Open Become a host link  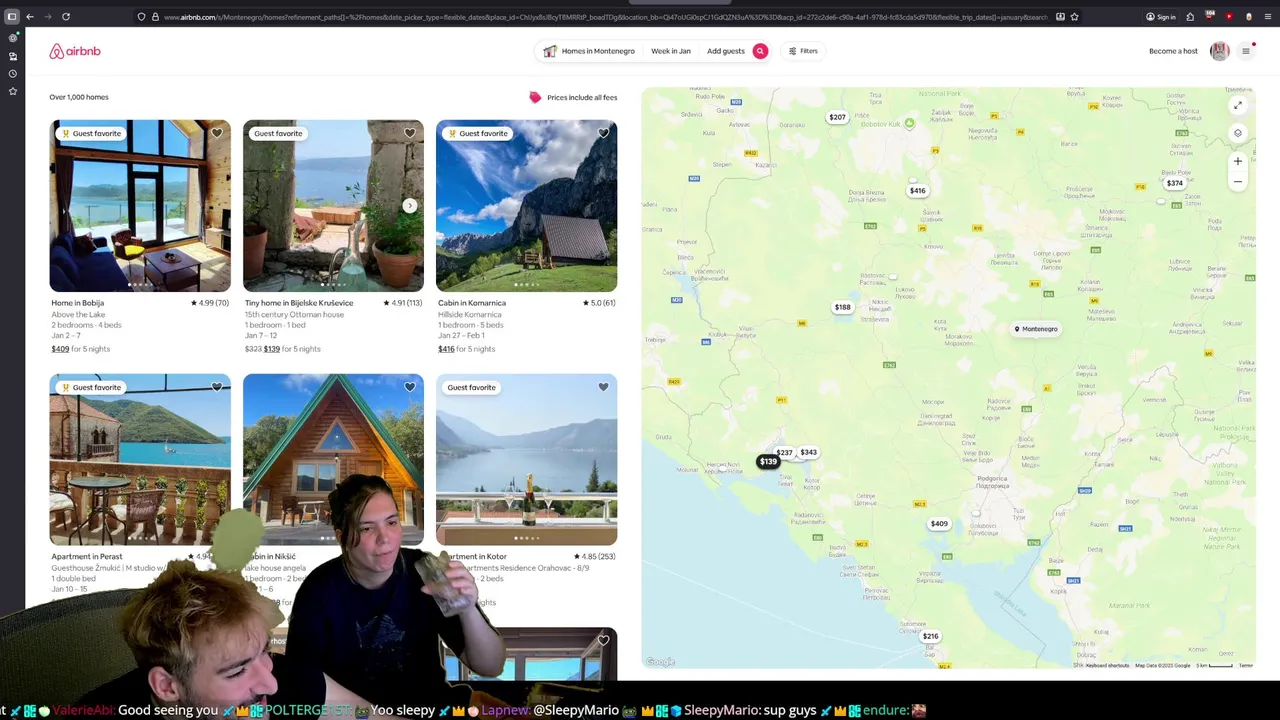(x=1173, y=51)
